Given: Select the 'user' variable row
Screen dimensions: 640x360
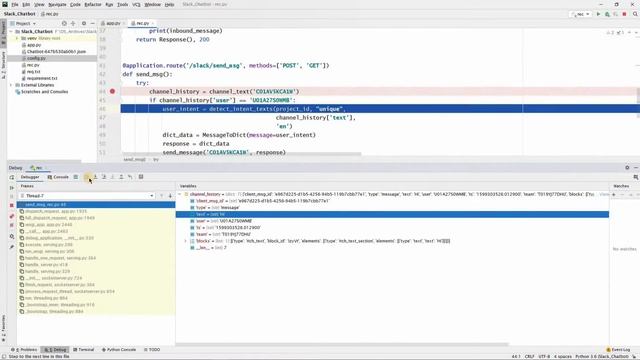Looking at the screenshot, I should point(392,221).
